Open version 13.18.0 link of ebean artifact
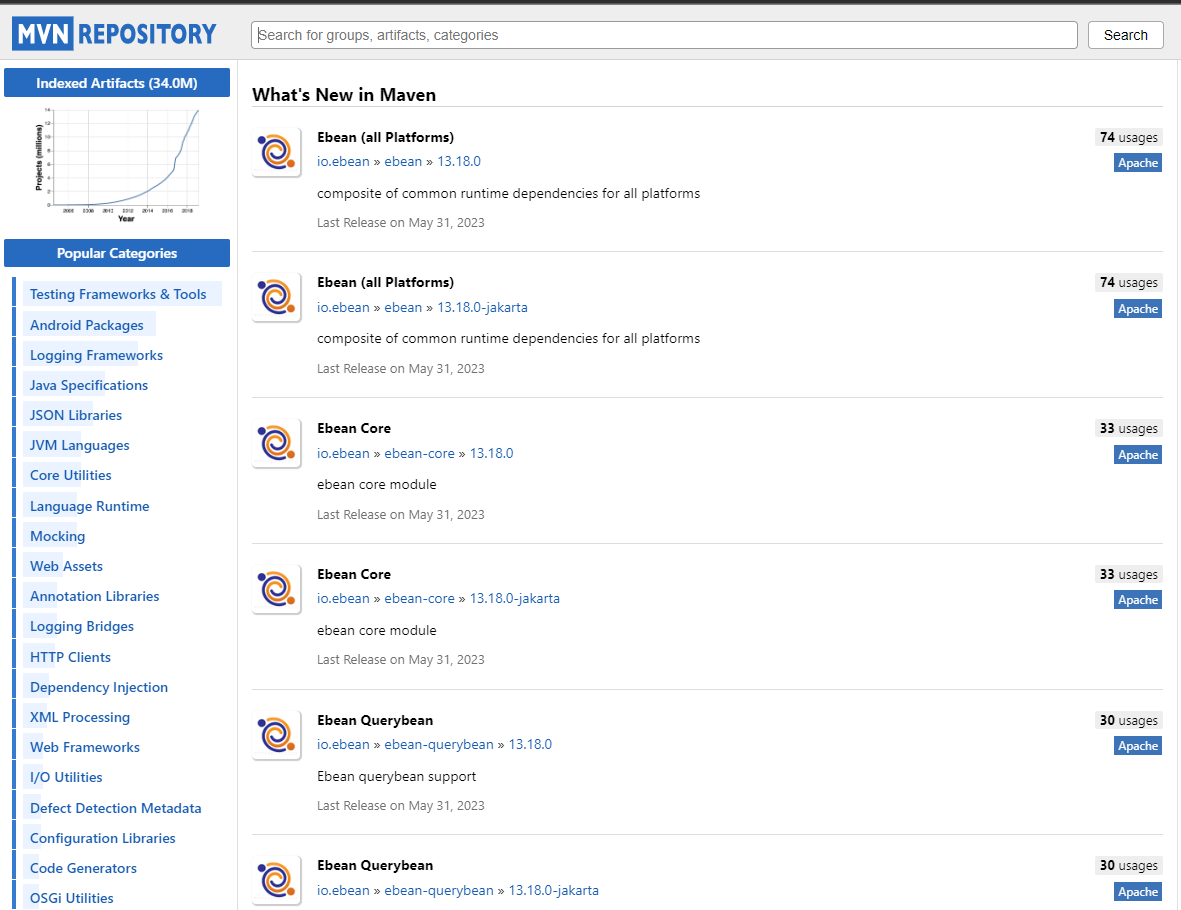Image resolution: width=1181 pixels, height=910 pixels. pyautogui.click(x=459, y=161)
